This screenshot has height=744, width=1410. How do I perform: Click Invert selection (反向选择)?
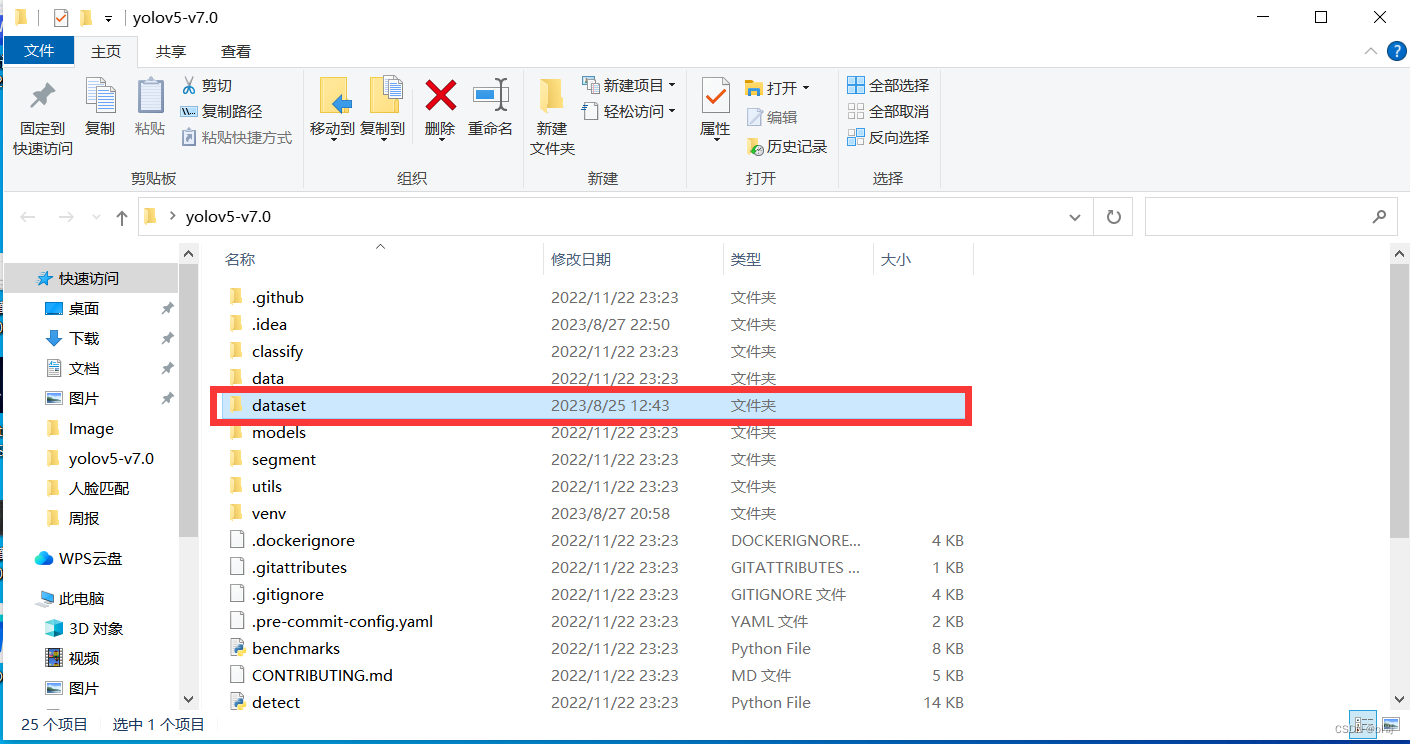888,137
